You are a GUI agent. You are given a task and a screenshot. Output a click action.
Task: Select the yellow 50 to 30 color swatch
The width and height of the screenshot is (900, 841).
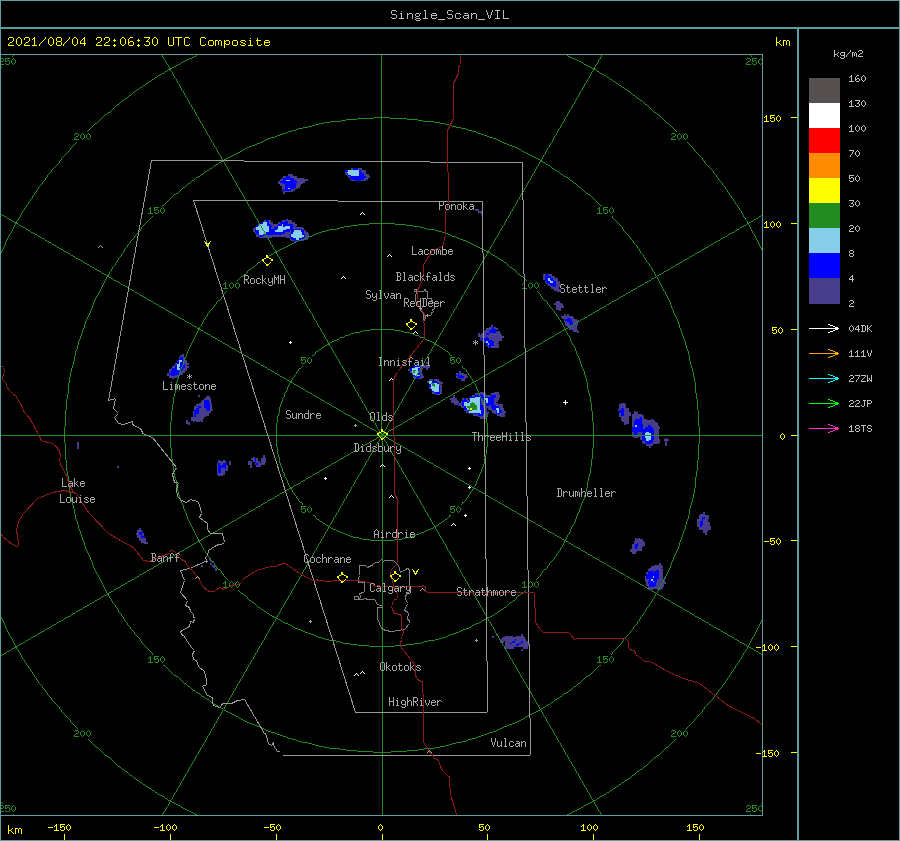824,191
